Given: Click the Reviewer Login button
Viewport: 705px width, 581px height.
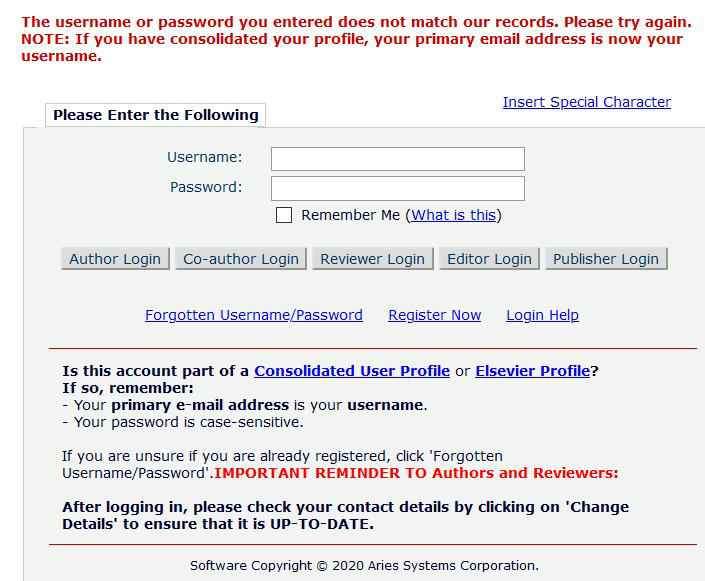Looking at the screenshot, I should tap(372, 259).
